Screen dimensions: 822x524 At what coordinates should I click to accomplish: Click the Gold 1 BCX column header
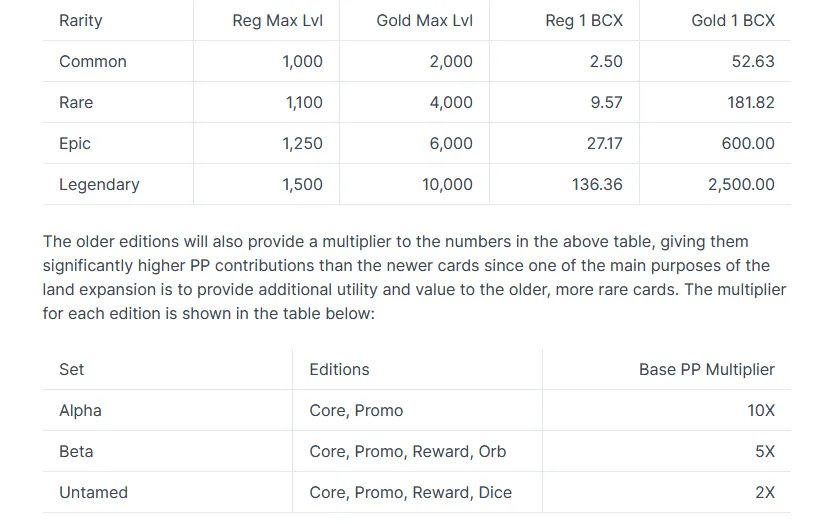[x=733, y=20]
